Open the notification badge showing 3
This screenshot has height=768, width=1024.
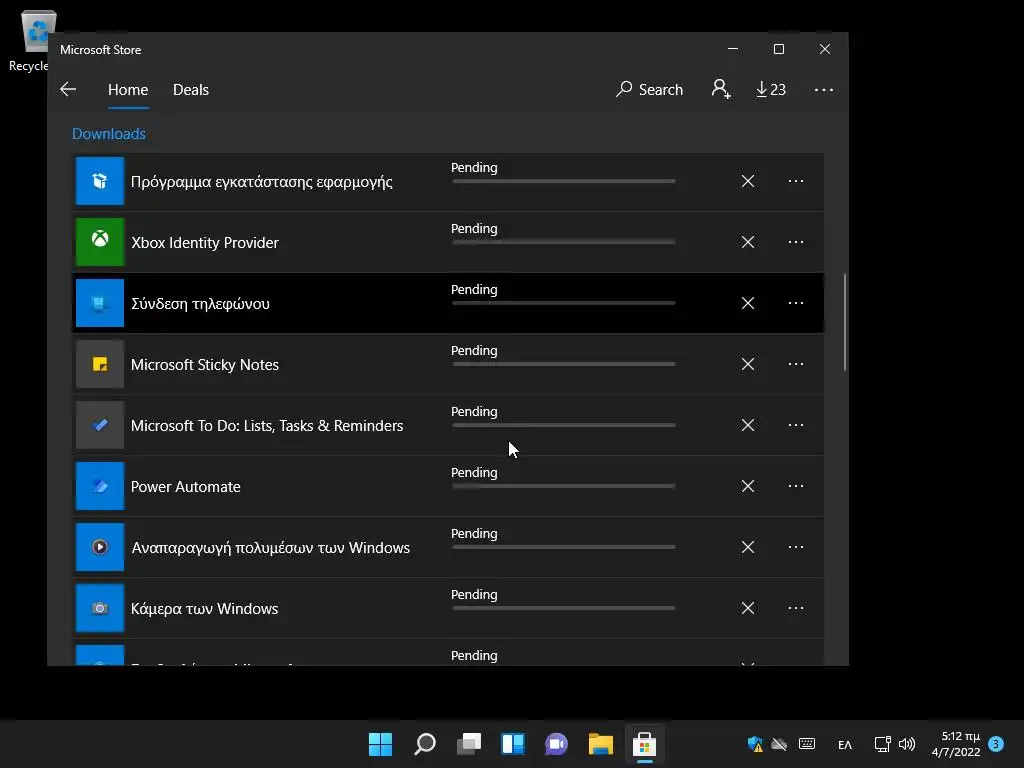[996, 744]
